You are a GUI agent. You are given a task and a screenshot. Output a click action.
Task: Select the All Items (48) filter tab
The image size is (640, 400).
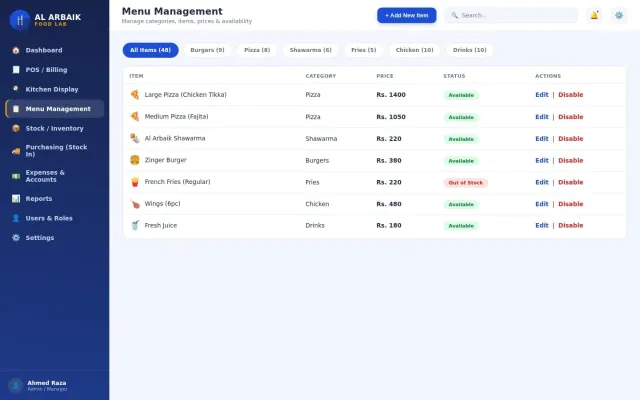pos(150,50)
